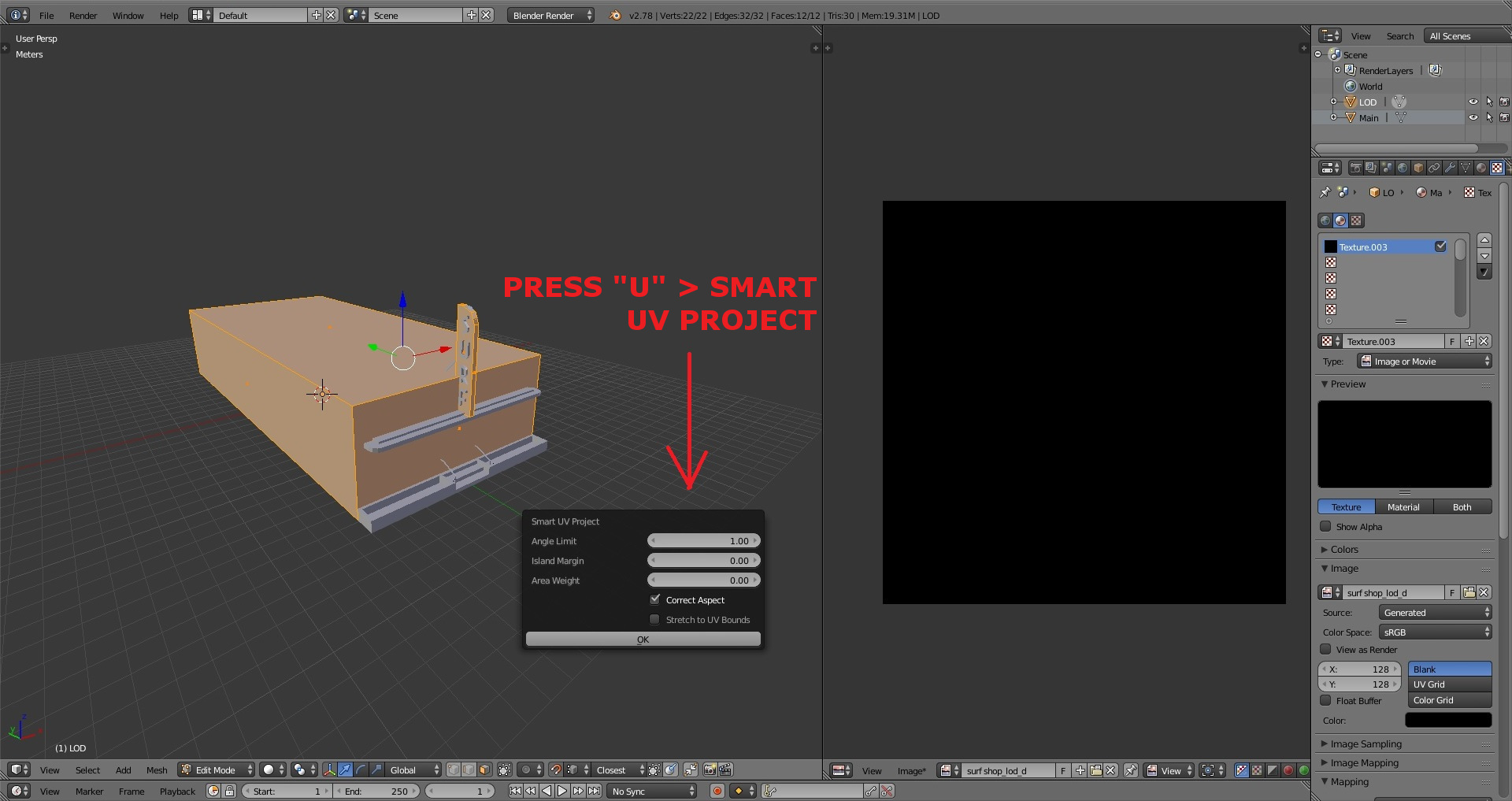The height and width of the screenshot is (801, 1512).
Task: Open the Window menu
Action: pos(128,15)
